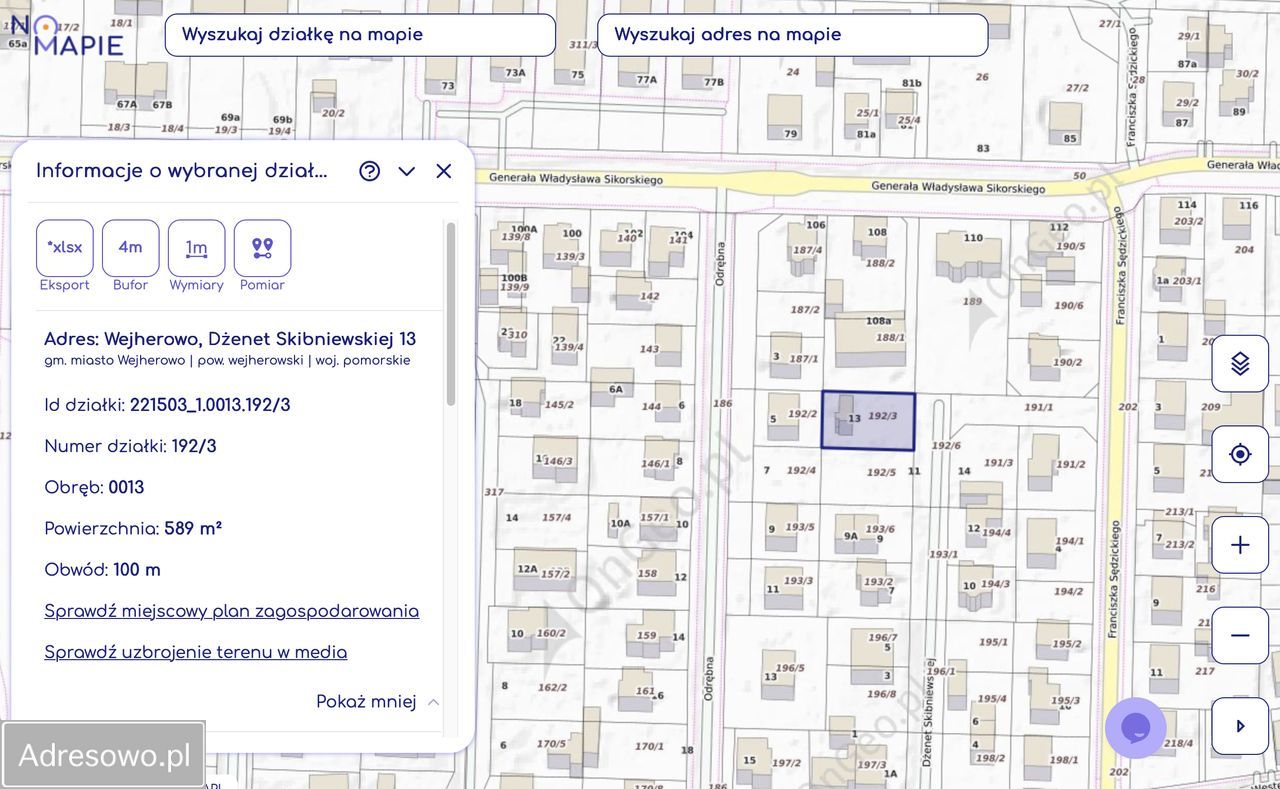1280x789 pixels.
Task: Open Sprawdź uzbrojenie terenu w media link
Action: 196,652
